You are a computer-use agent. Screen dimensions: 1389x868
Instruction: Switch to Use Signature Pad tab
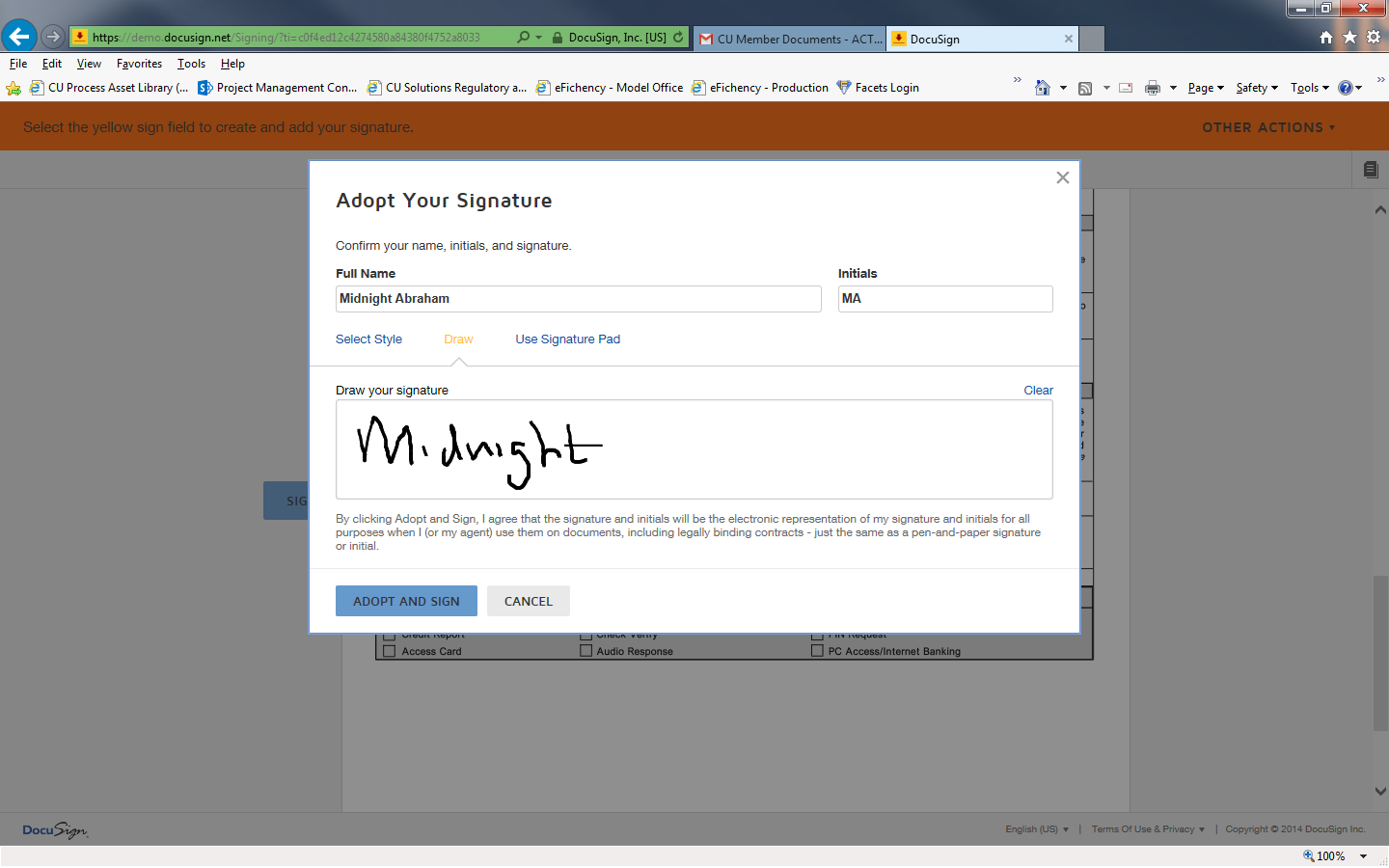point(568,339)
